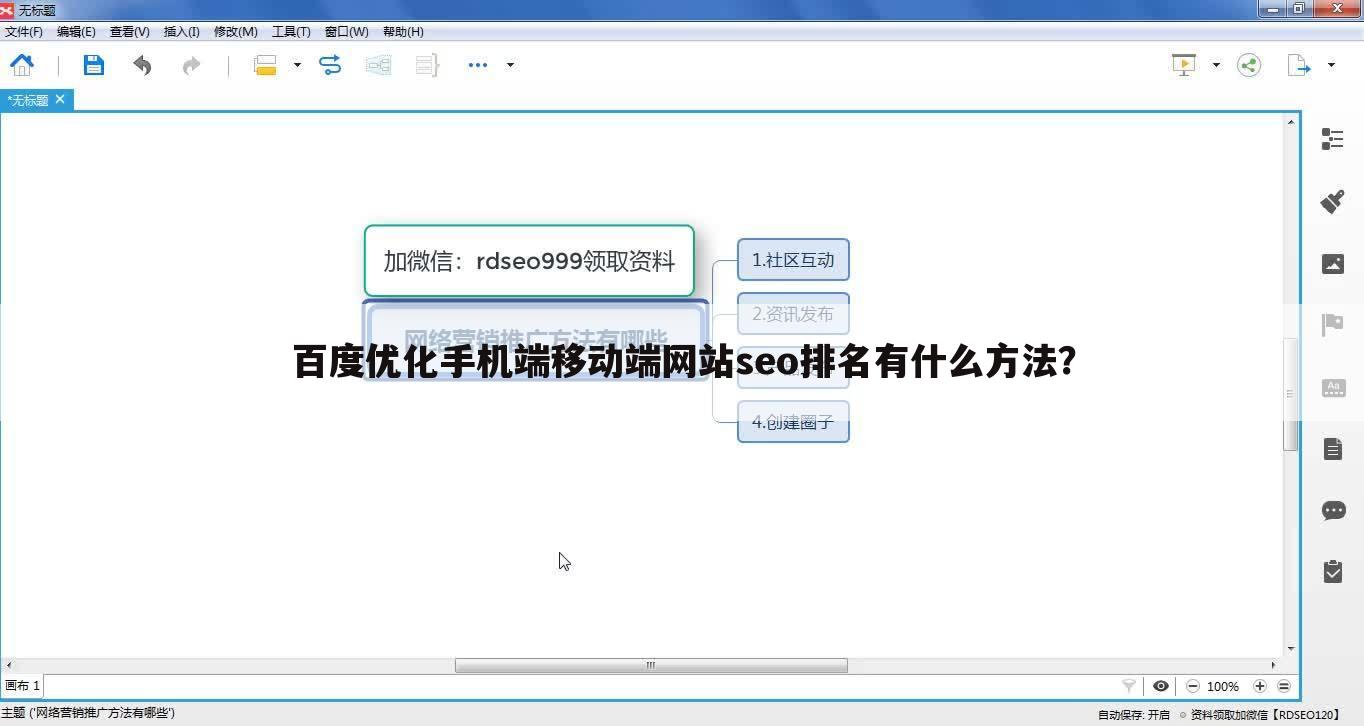Open the Notes panel
The image size is (1364, 726).
1333,449
